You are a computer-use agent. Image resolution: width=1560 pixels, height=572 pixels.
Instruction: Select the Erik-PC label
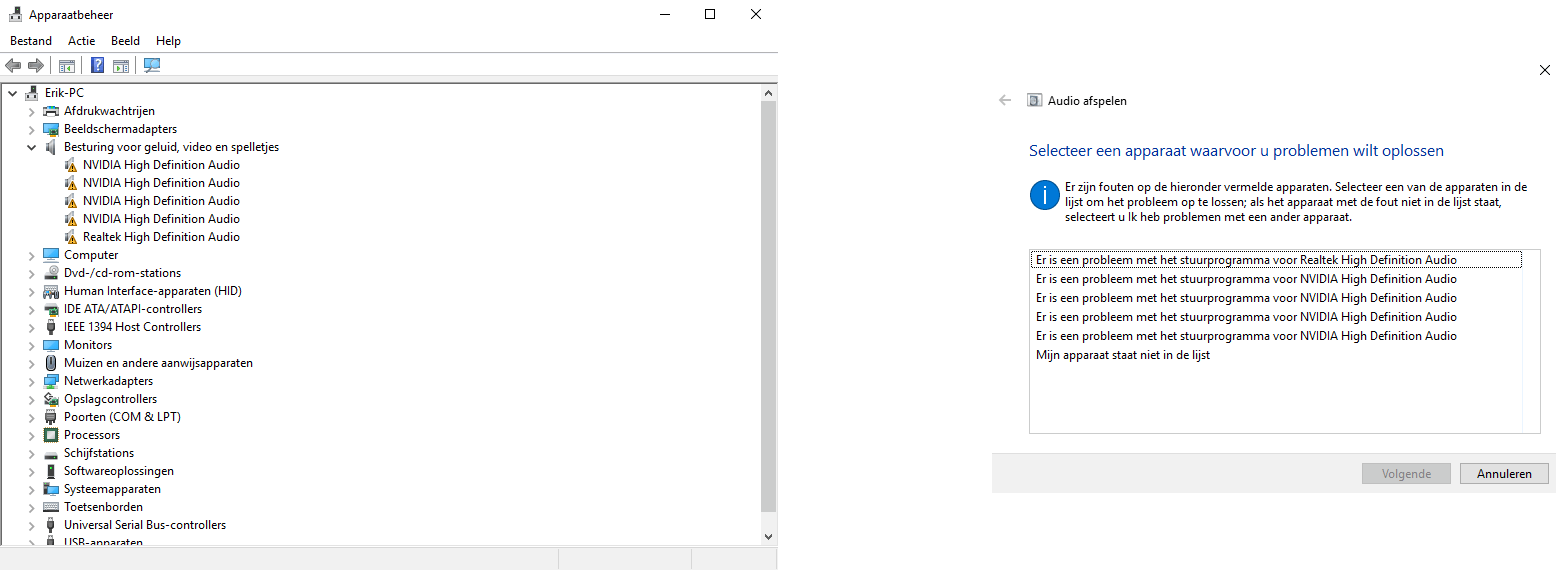point(64,93)
